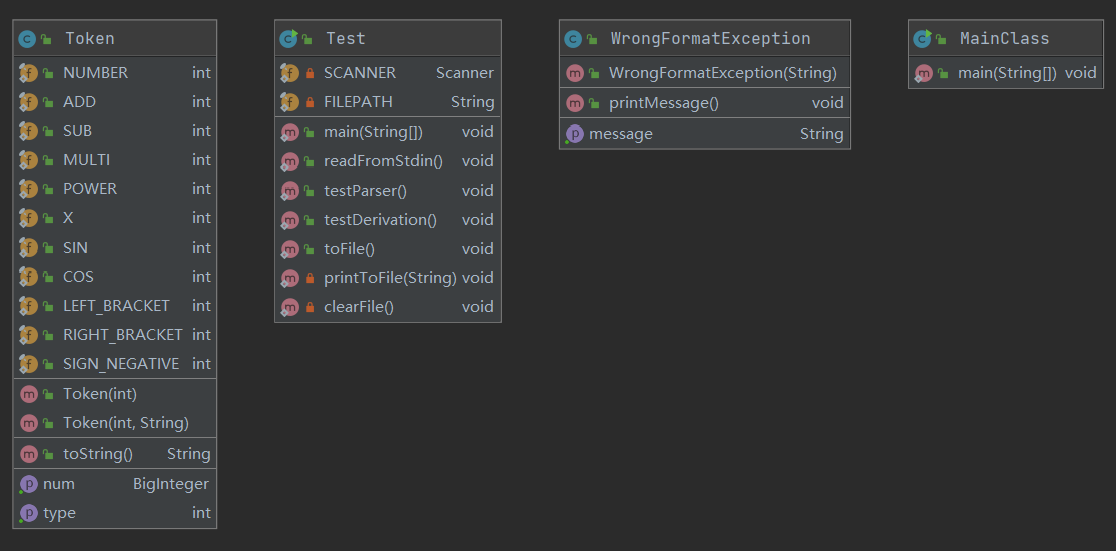1116x551 pixels.
Task: Click the private lock icon beside clearFile()
Action: point(310,307)
